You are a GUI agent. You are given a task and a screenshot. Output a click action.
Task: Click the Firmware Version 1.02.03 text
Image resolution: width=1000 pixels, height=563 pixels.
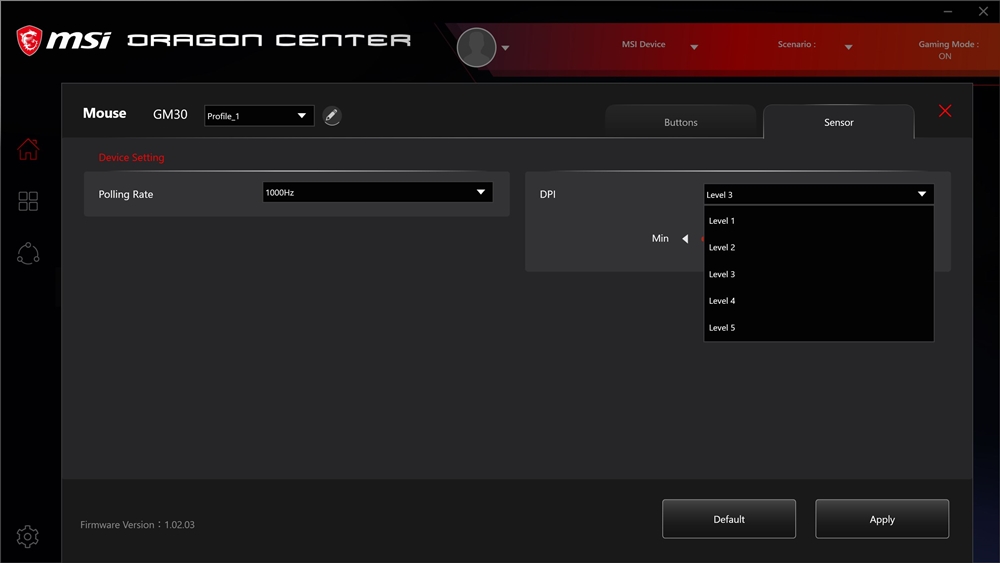click(137, 525)
